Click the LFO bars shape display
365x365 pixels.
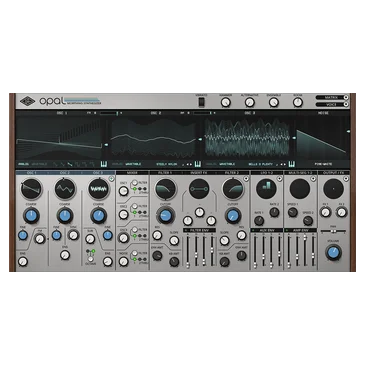tap(266, 189)
